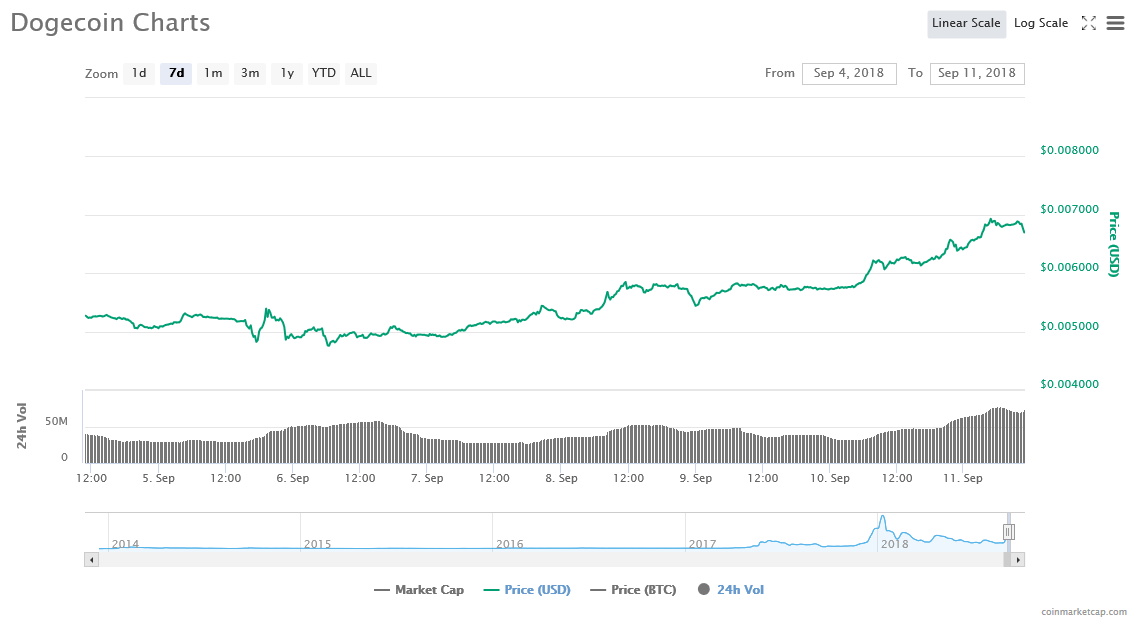This screenshot has height=620, width=1137.
Task: Set zoom to 3m
Action: pyautogui.click(x=250, y=73)
